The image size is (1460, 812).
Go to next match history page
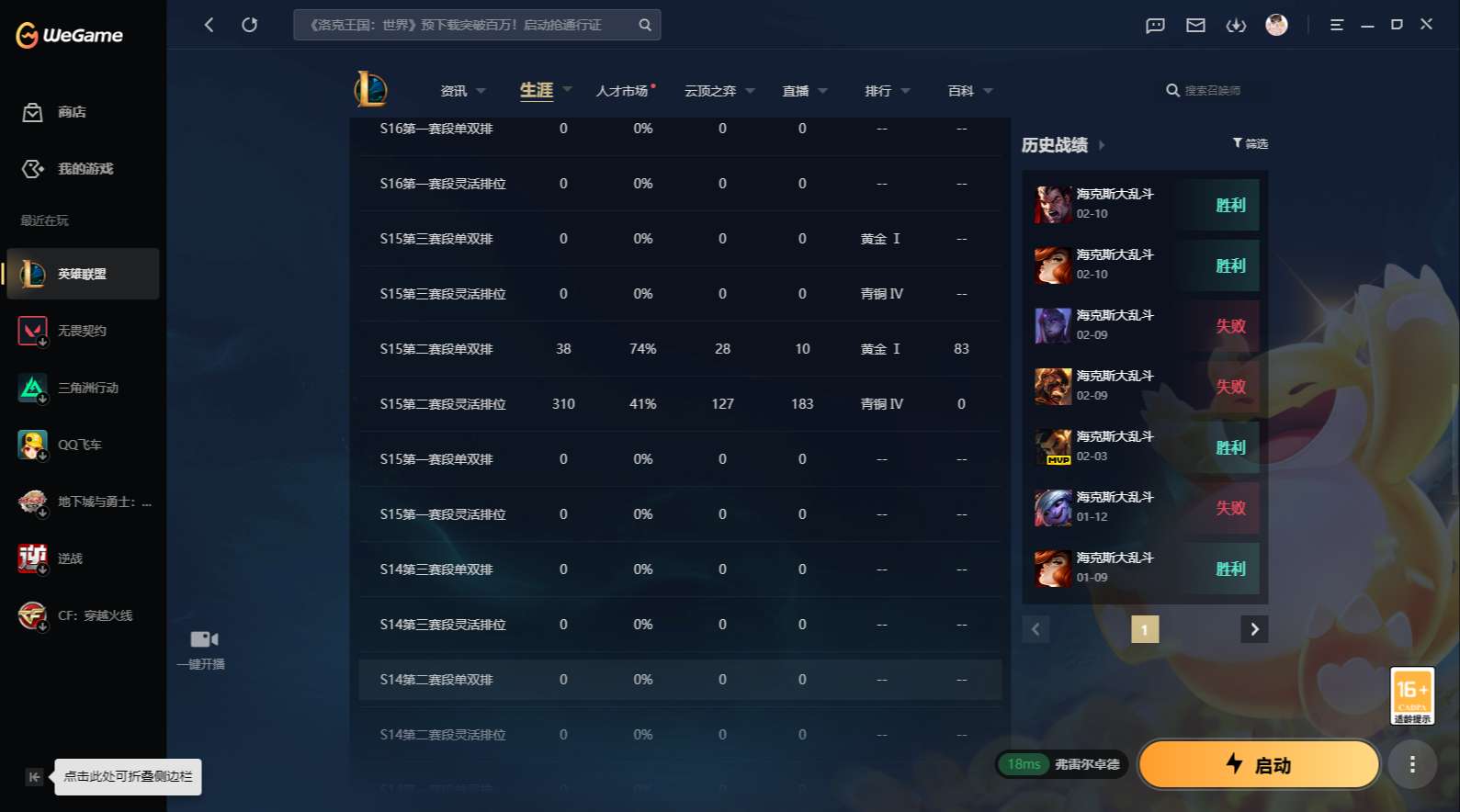tap(1254, 629)
